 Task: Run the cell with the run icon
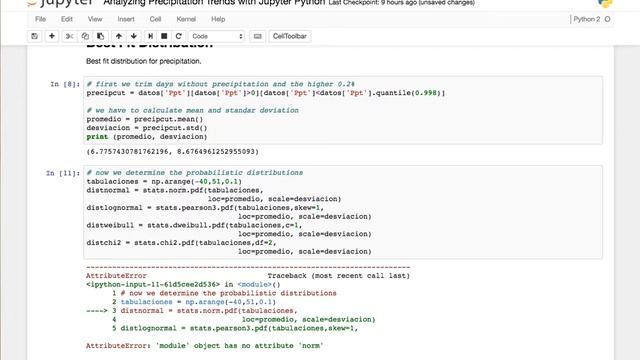150,36
